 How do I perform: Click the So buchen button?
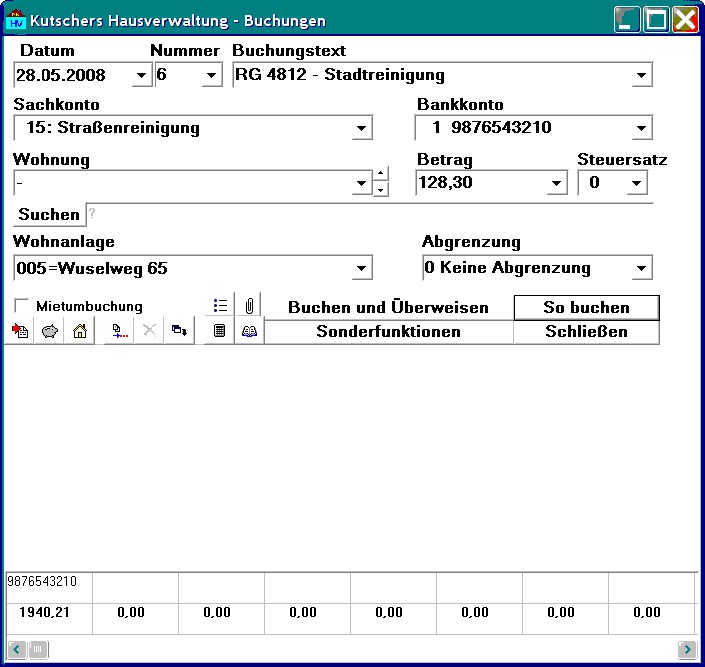click(x=586, y=308)
